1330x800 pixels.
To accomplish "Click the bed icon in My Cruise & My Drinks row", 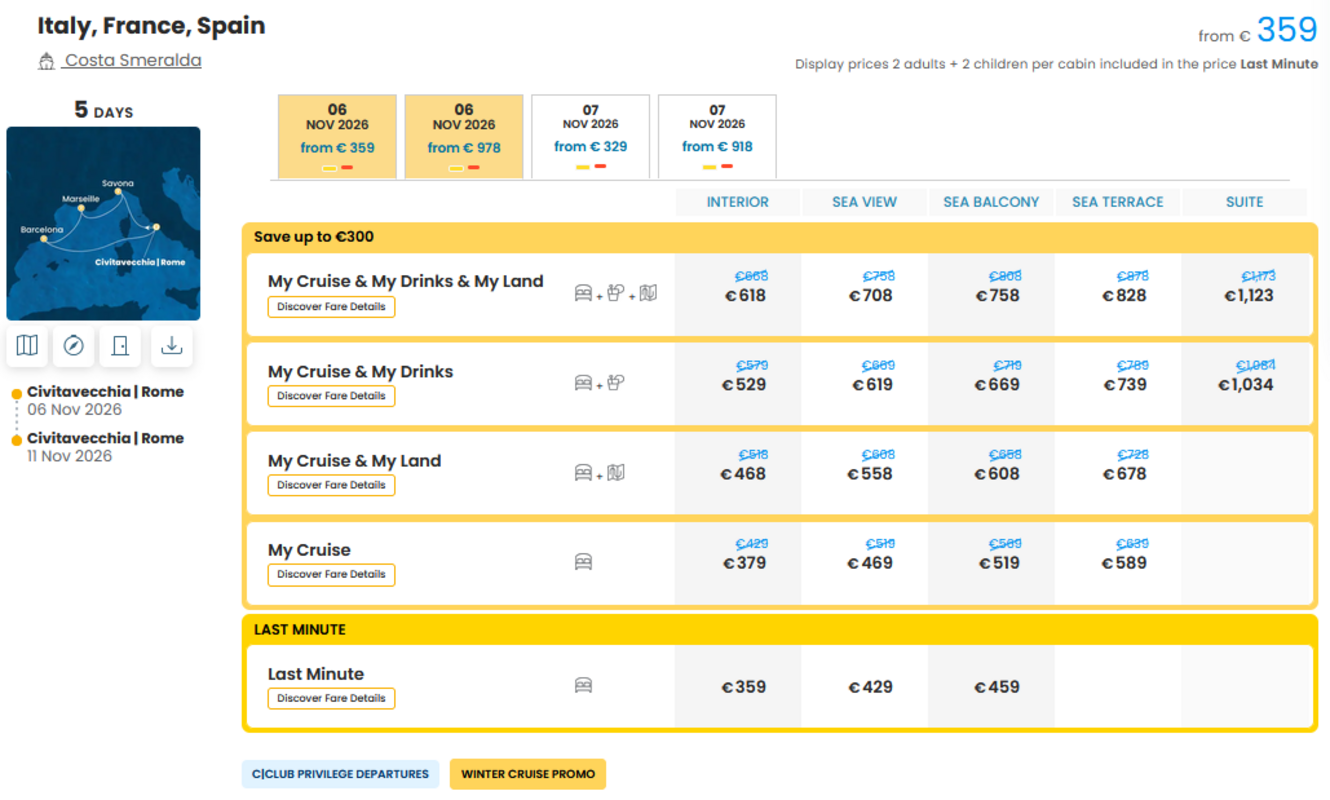I will [583, 383].
